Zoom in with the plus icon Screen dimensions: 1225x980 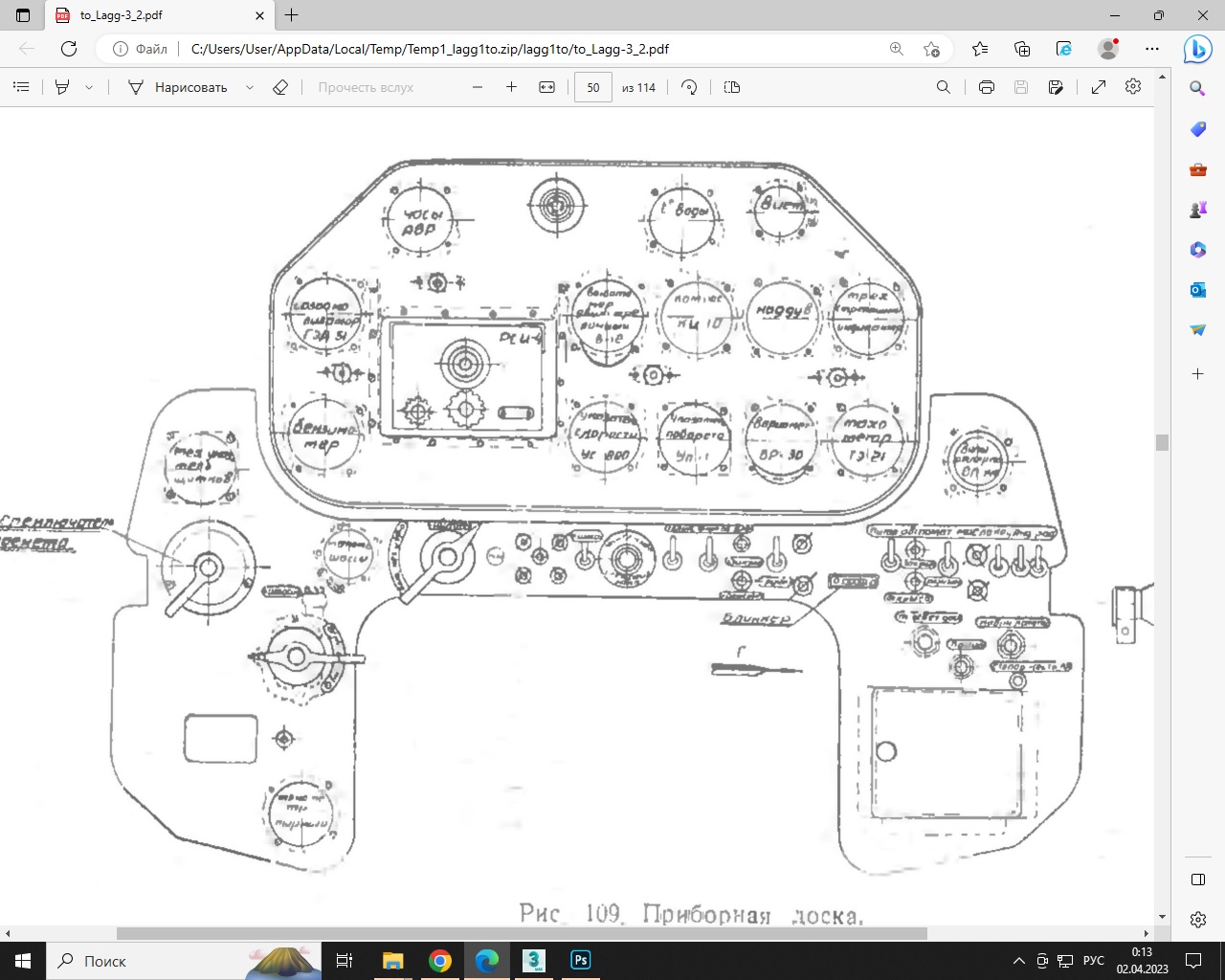click(511, 87)
